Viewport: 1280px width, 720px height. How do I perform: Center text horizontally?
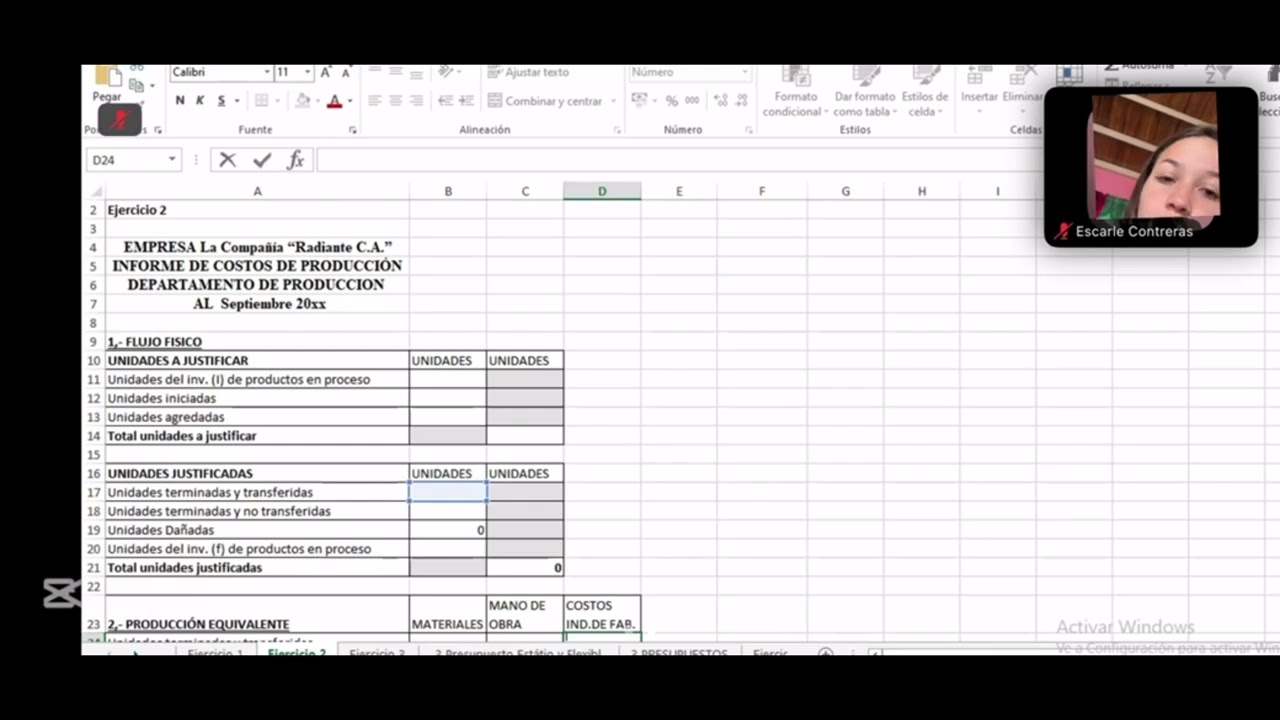[x=396, y=100]
